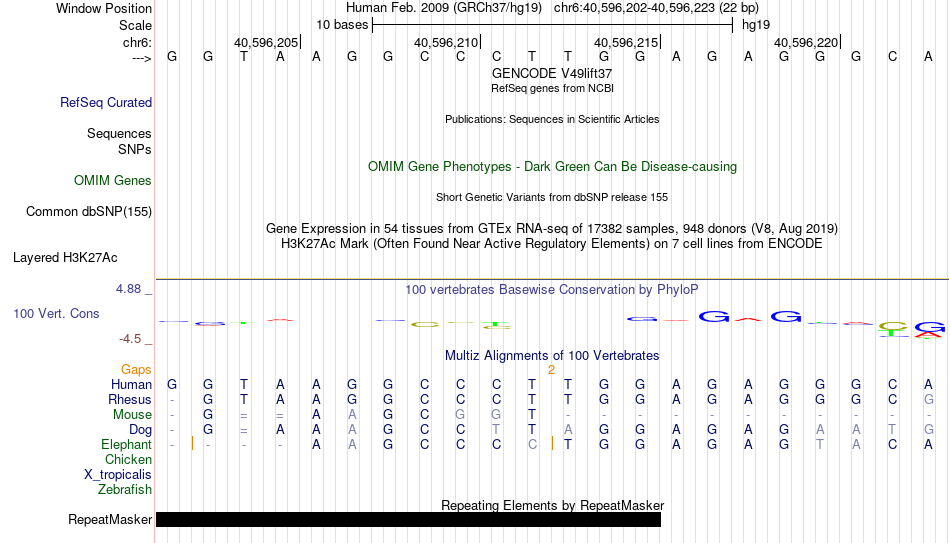This screenshot has width=950, height=543.
Task: Click the chr6:40,596,202-40,596,223 (22 bp) range text
Action: tap(656, 8)
